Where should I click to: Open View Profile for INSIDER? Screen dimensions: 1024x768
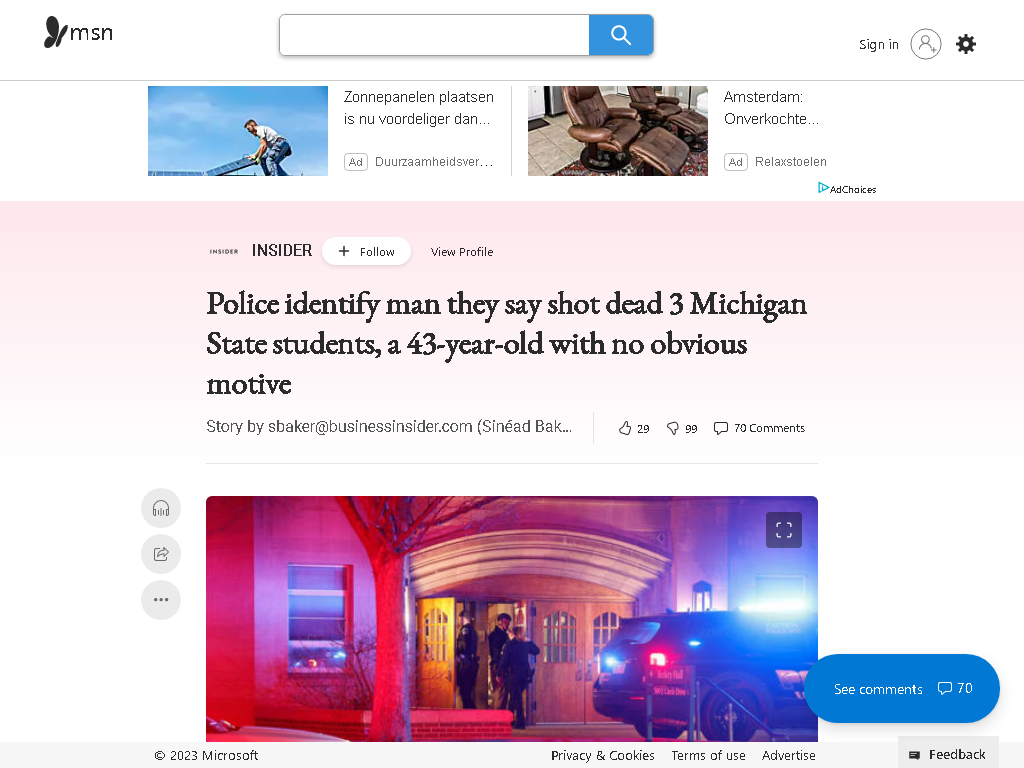(x=462, y=252)
